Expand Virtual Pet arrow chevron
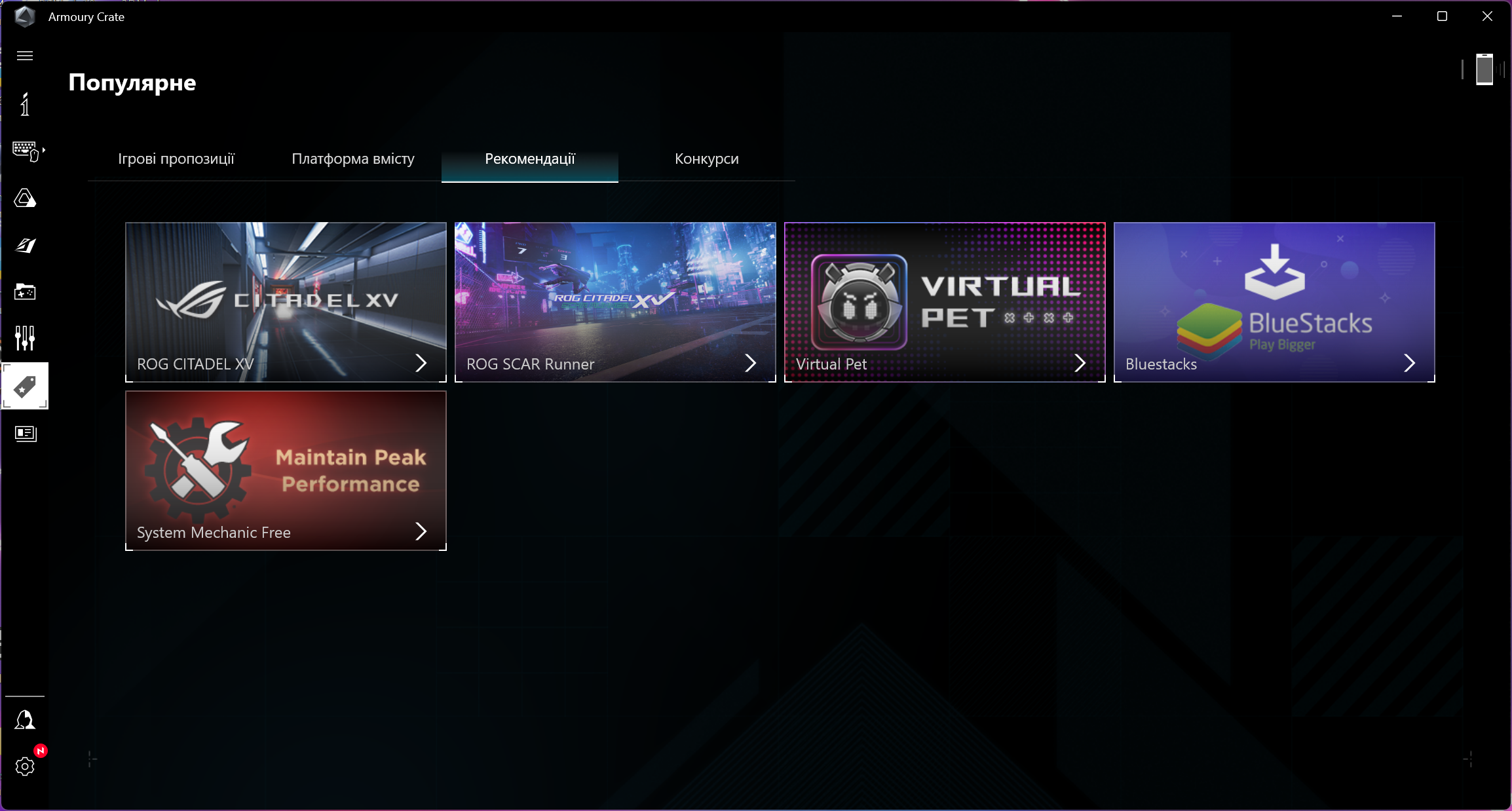This screenshot has height=811, width=1512. 1080,363
